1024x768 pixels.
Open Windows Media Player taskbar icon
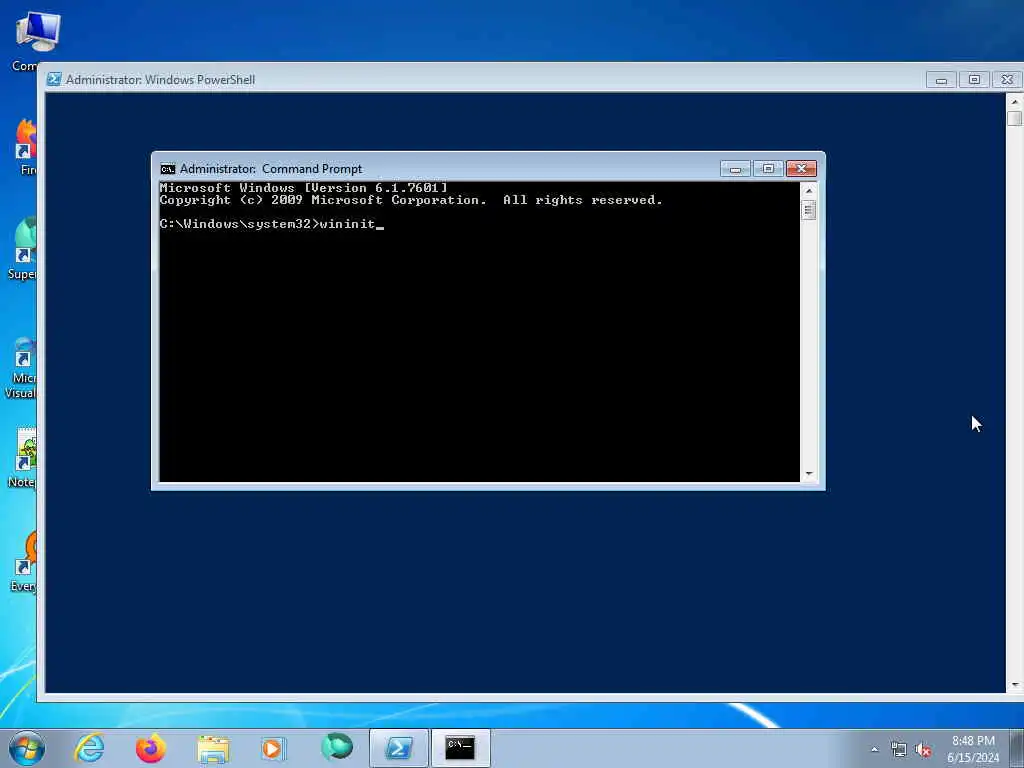(273, 748)
